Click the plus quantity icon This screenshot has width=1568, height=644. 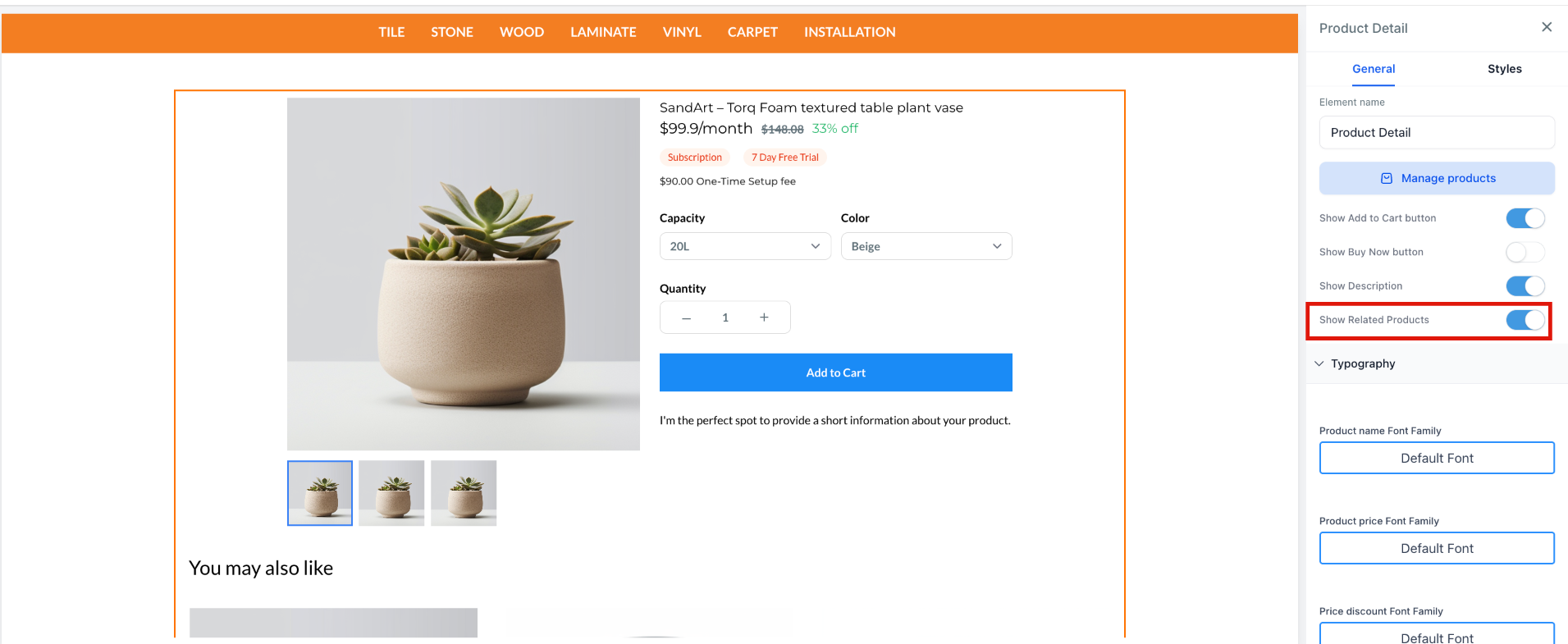click(764, 317)
